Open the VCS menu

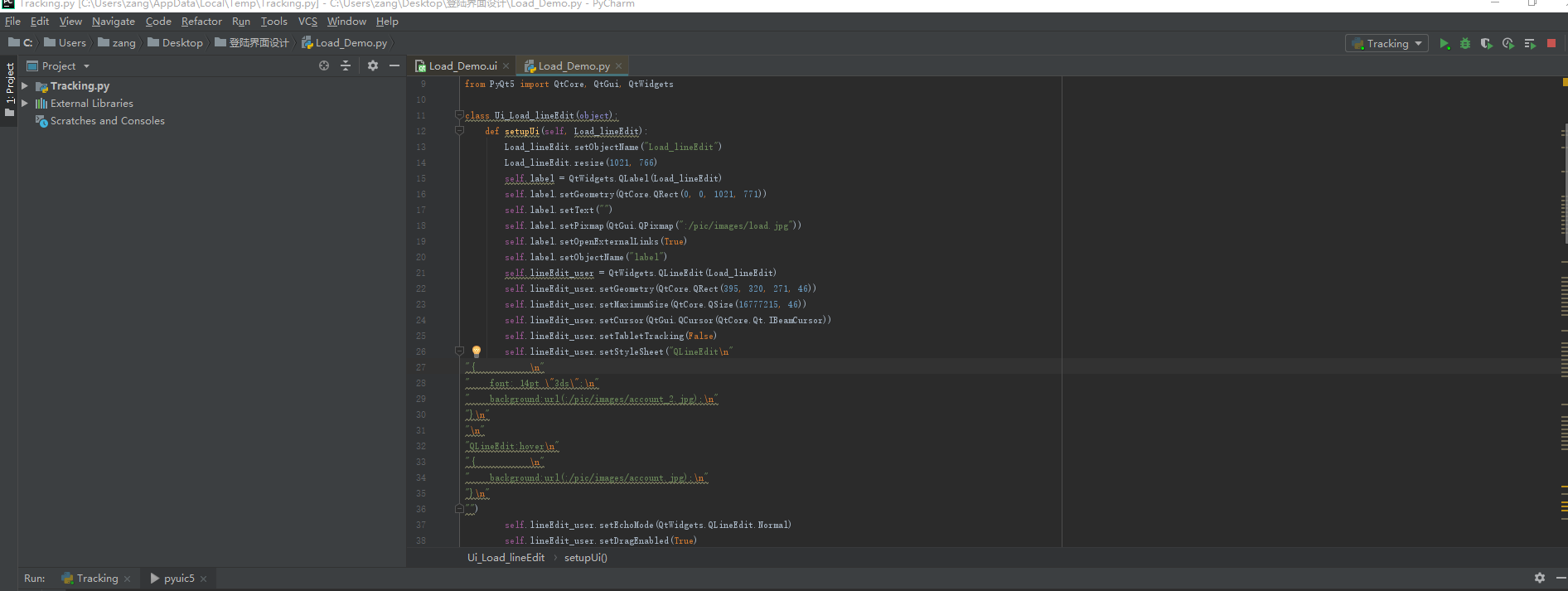307,22
